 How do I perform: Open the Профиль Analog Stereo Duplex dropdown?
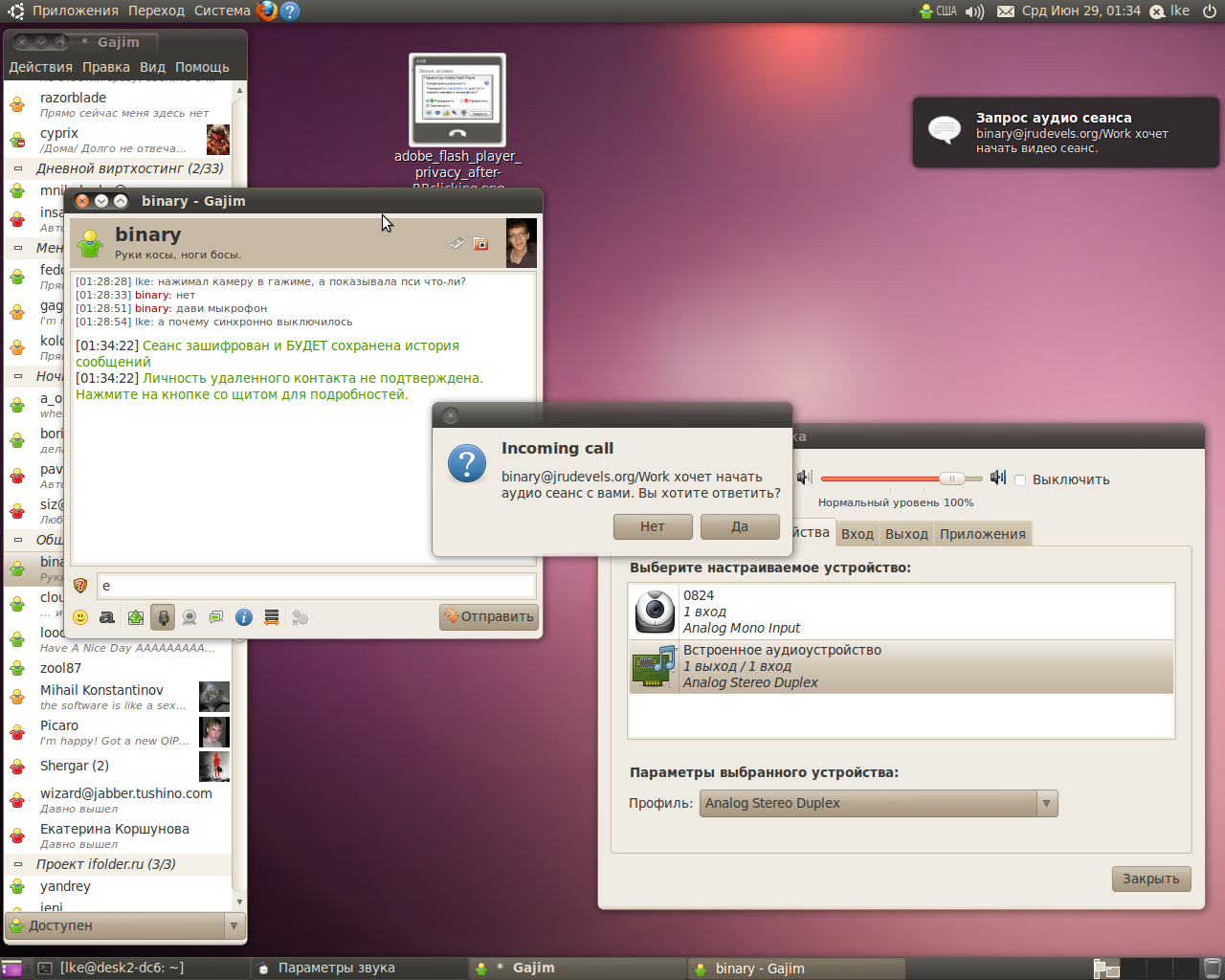coord(879,803)
